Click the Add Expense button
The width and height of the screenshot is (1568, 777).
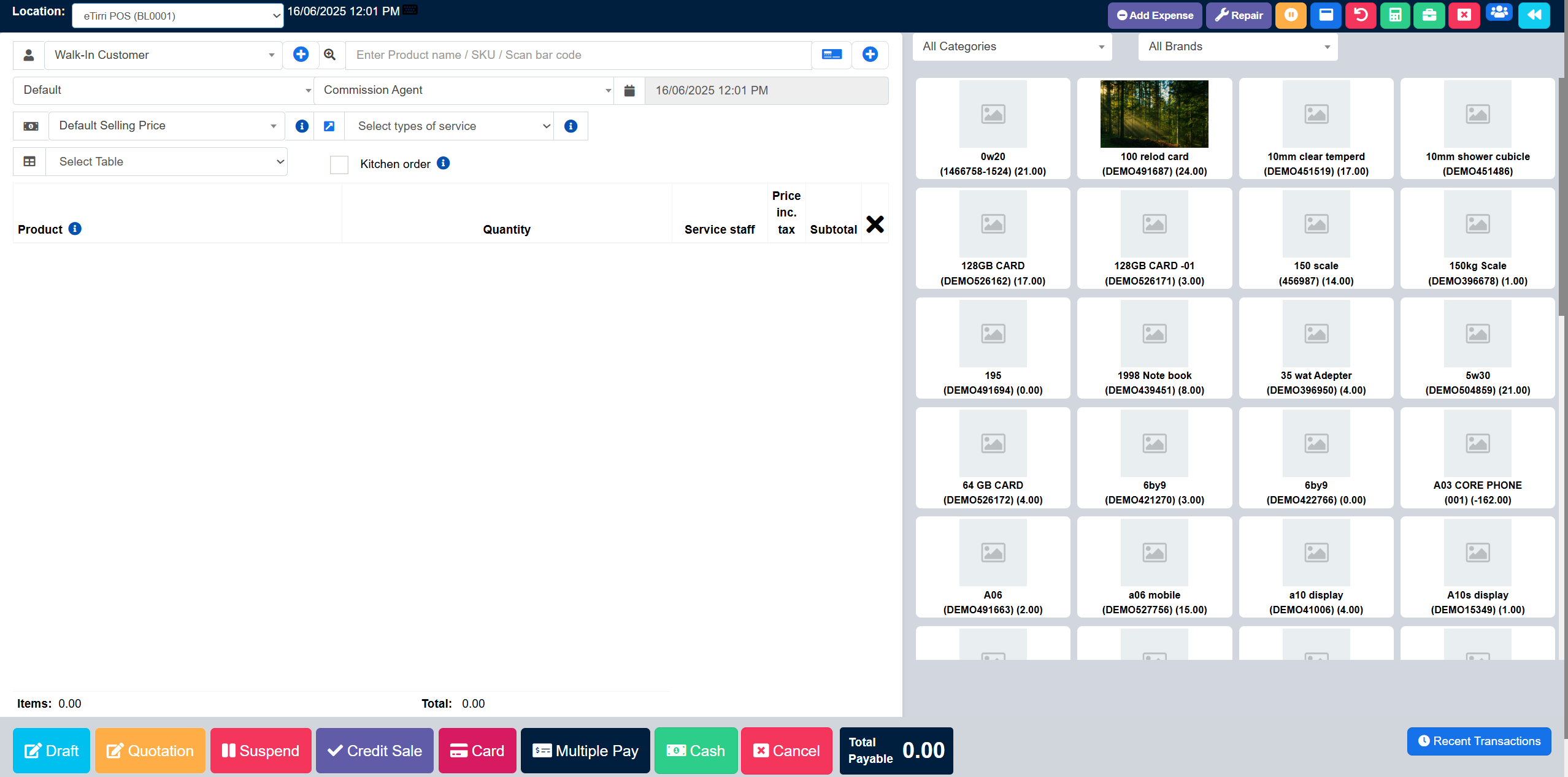click(x=1155, y=15)
